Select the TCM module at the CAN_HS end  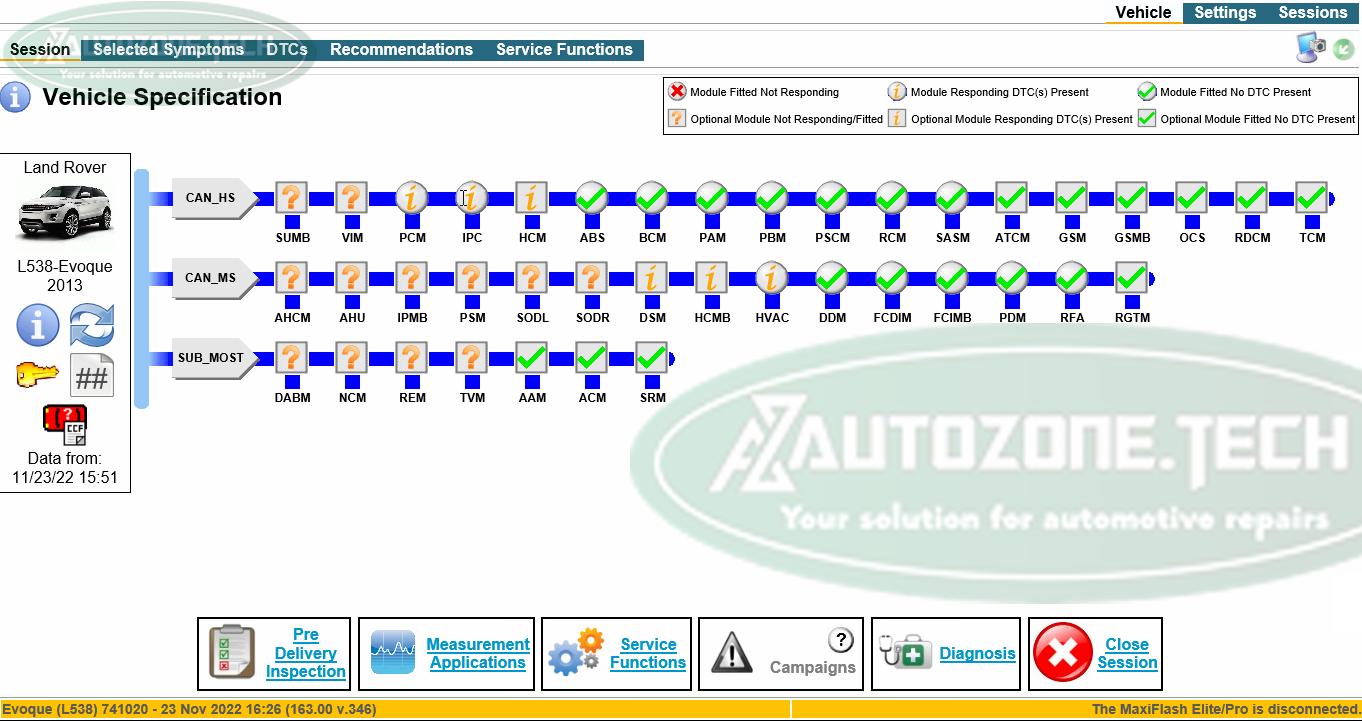(1312, 199)
